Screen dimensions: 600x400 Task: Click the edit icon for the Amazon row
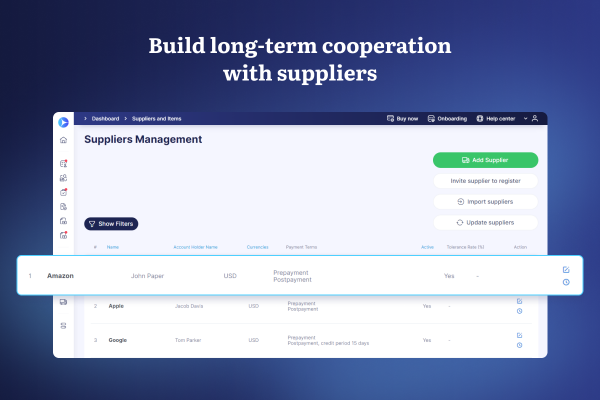(x=566, y=269)
